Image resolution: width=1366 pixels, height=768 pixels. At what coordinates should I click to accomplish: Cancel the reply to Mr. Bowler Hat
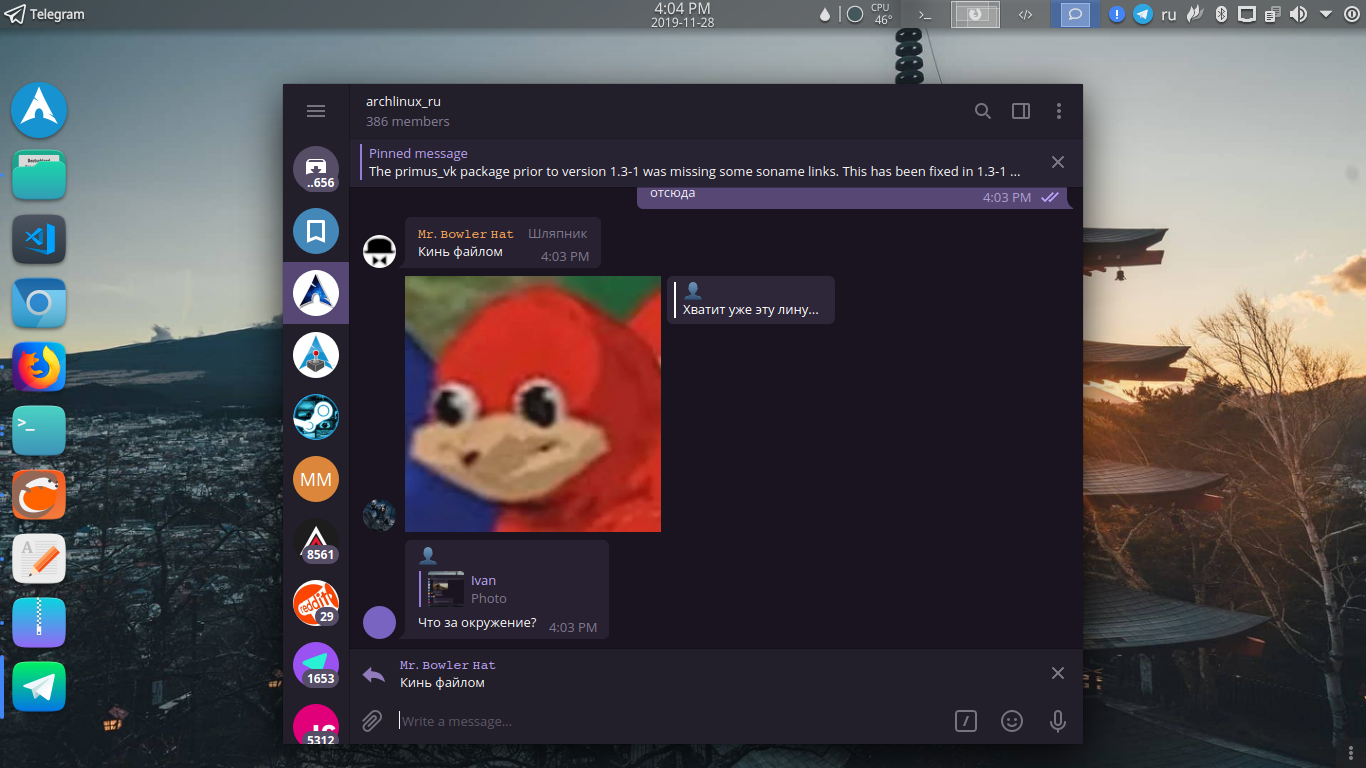tap(1058, 673)
